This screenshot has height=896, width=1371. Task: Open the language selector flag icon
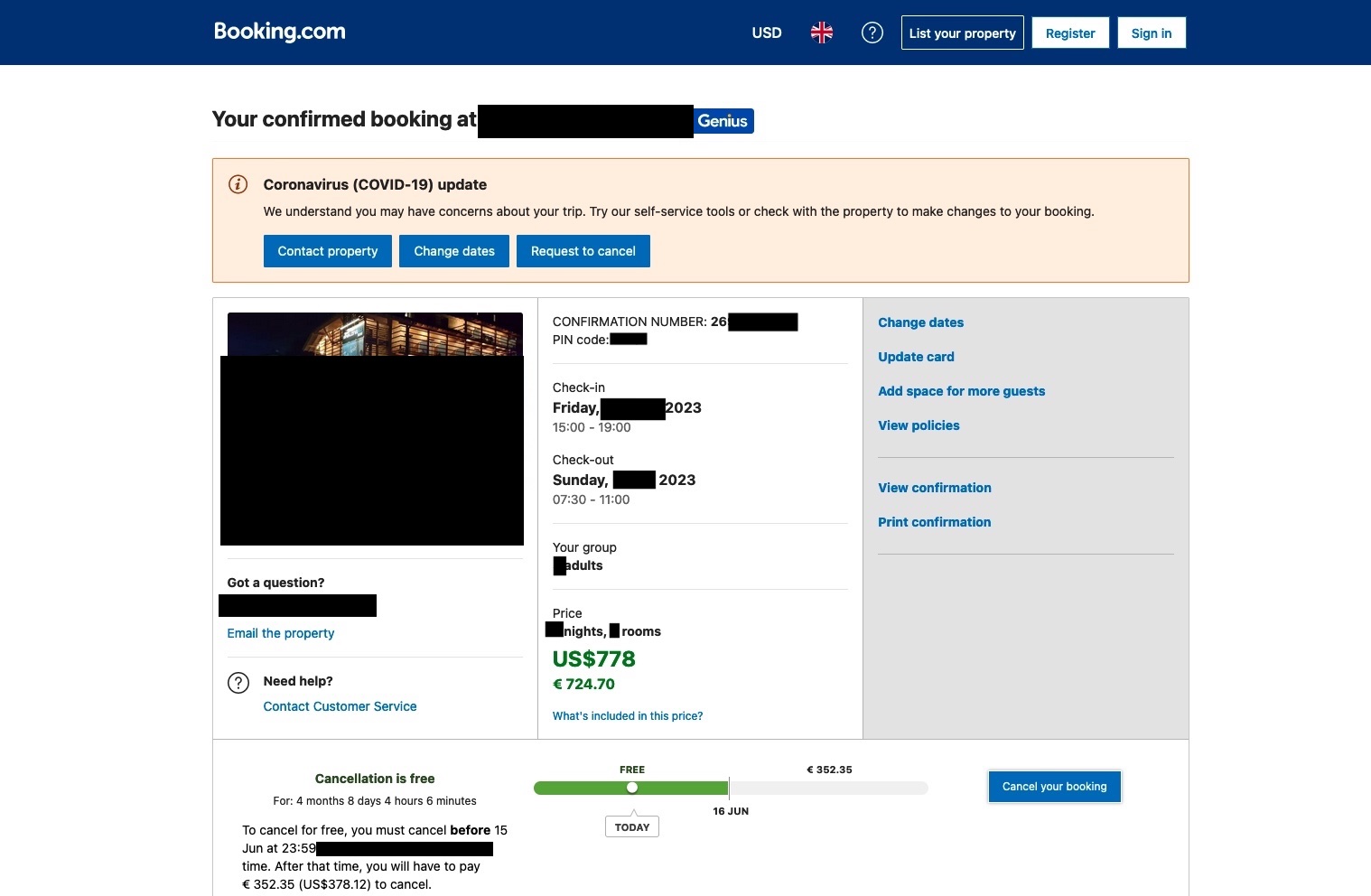(822, 33)
